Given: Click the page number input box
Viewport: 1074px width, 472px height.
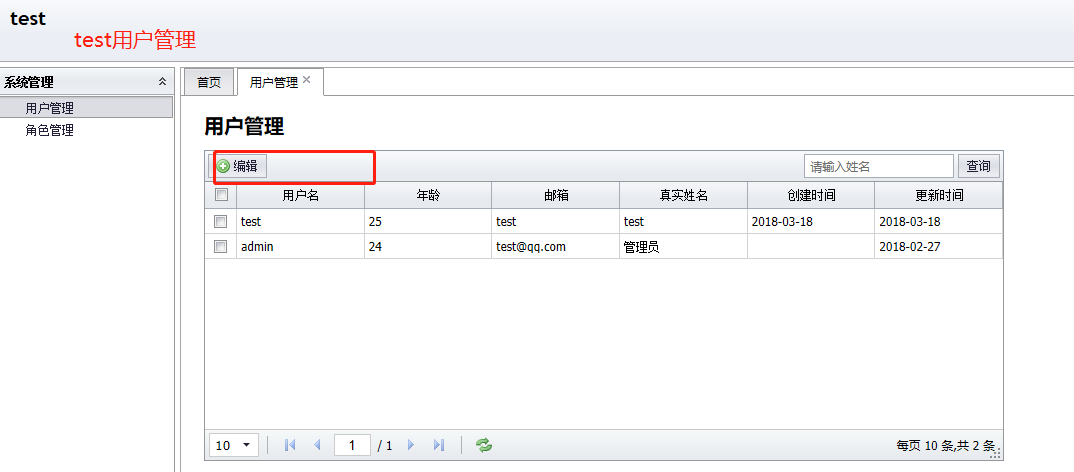Looking at the screenshot, I should pyautogui.click(x=353, y=445).
